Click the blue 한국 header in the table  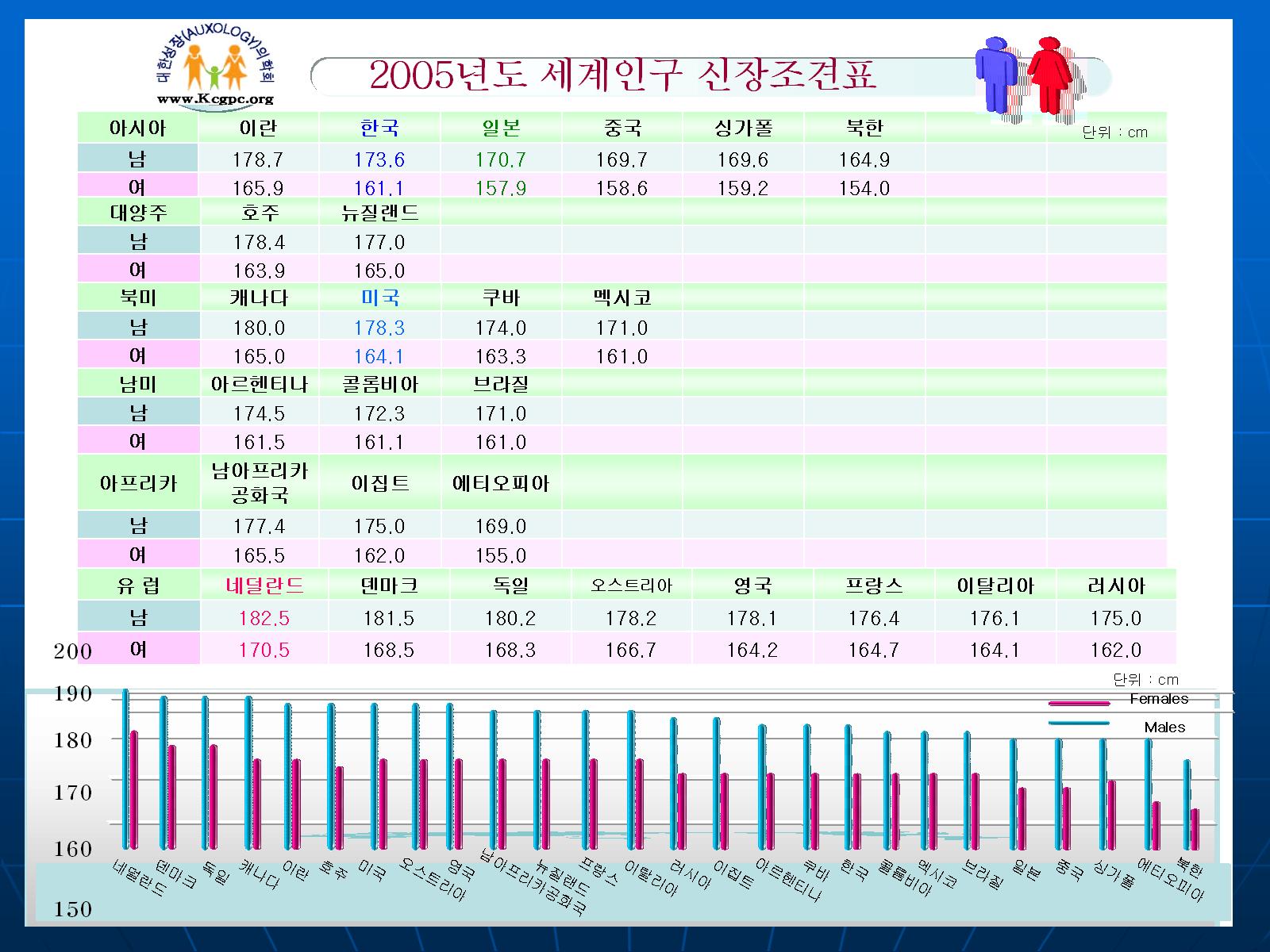tap(379, 128)
